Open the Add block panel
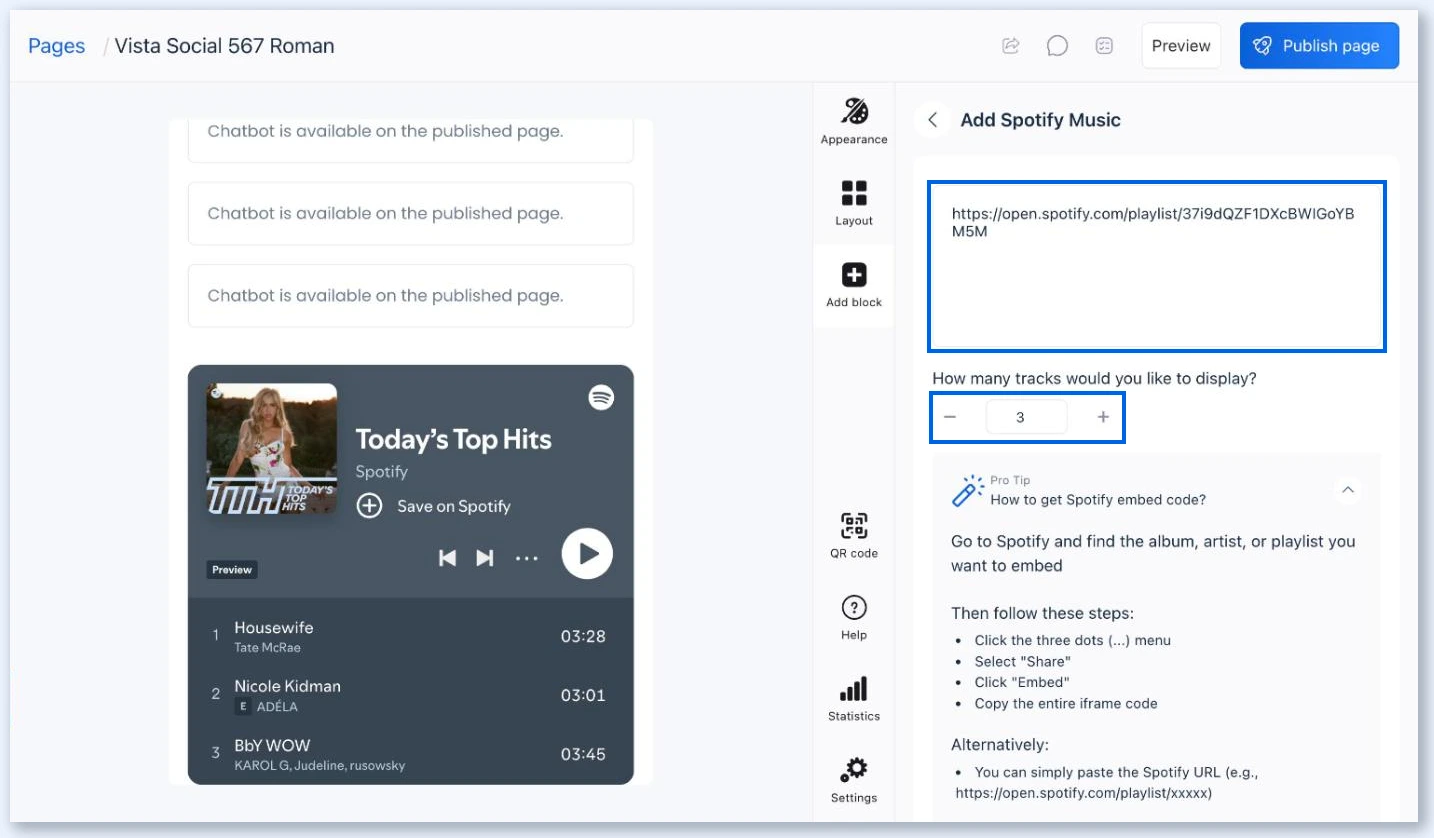Image resolution: width=1434 pixels, height=838 pixels. 854,285
